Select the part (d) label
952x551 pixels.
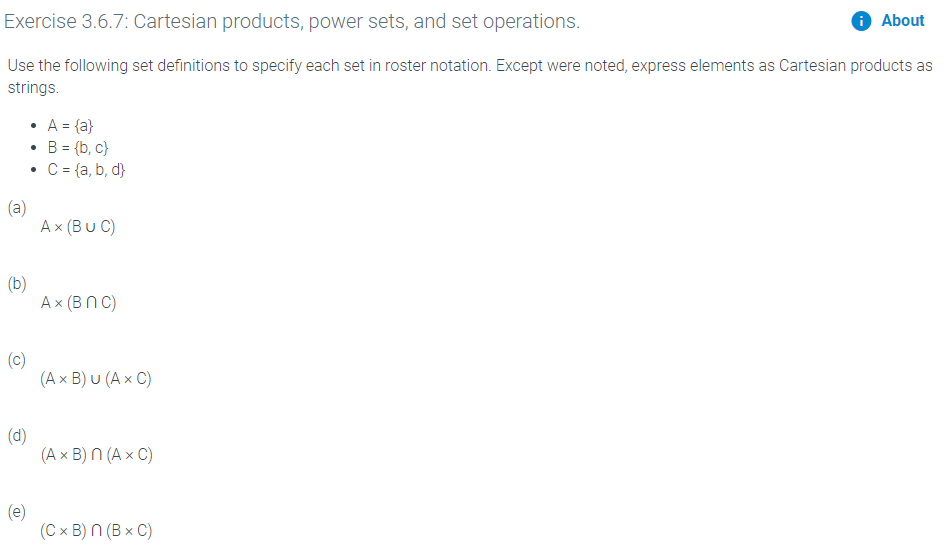17,436
